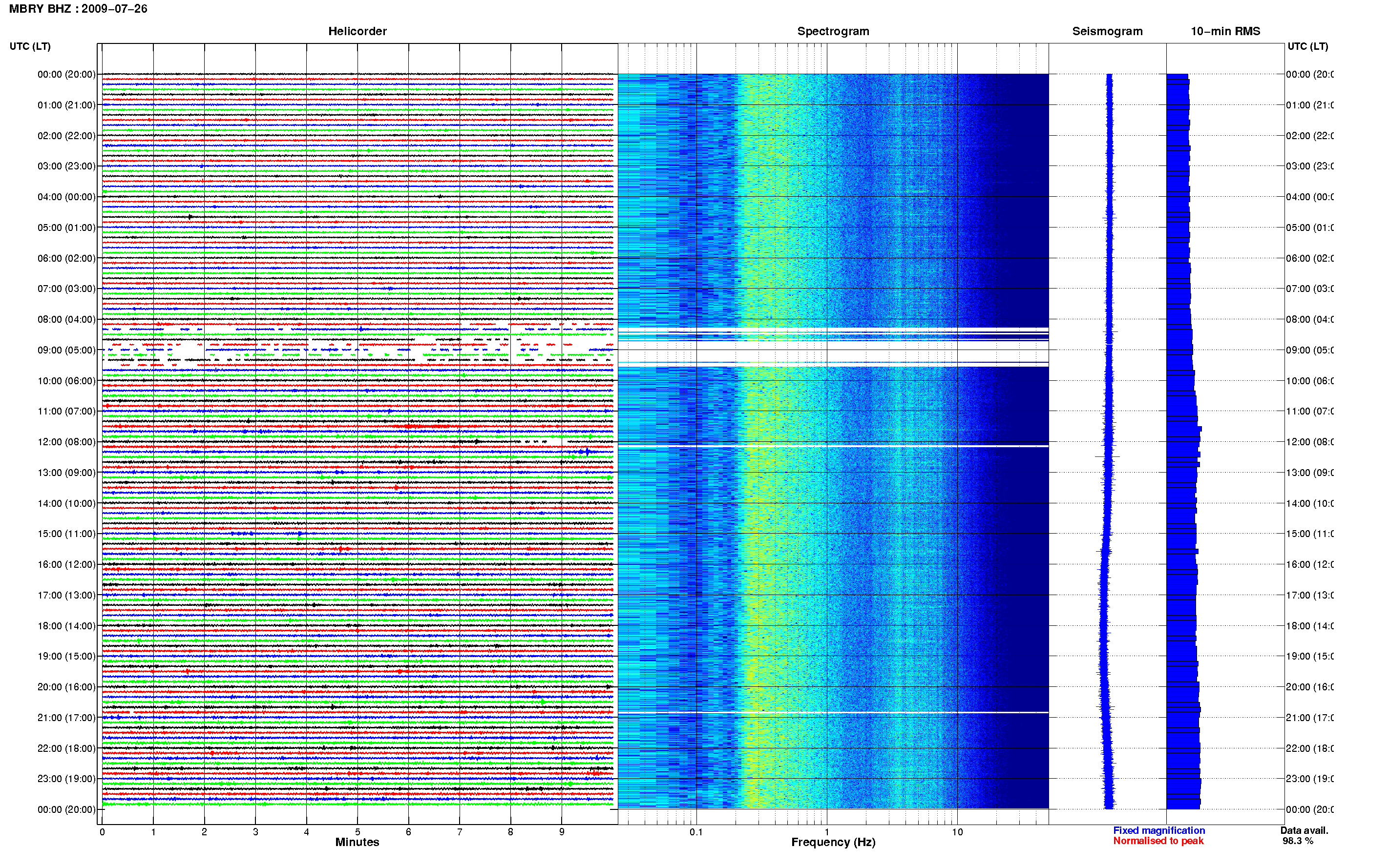Click the left '20:00 (16:00)' time label
The image size is (1389, 868).
(x=66, y=687)
